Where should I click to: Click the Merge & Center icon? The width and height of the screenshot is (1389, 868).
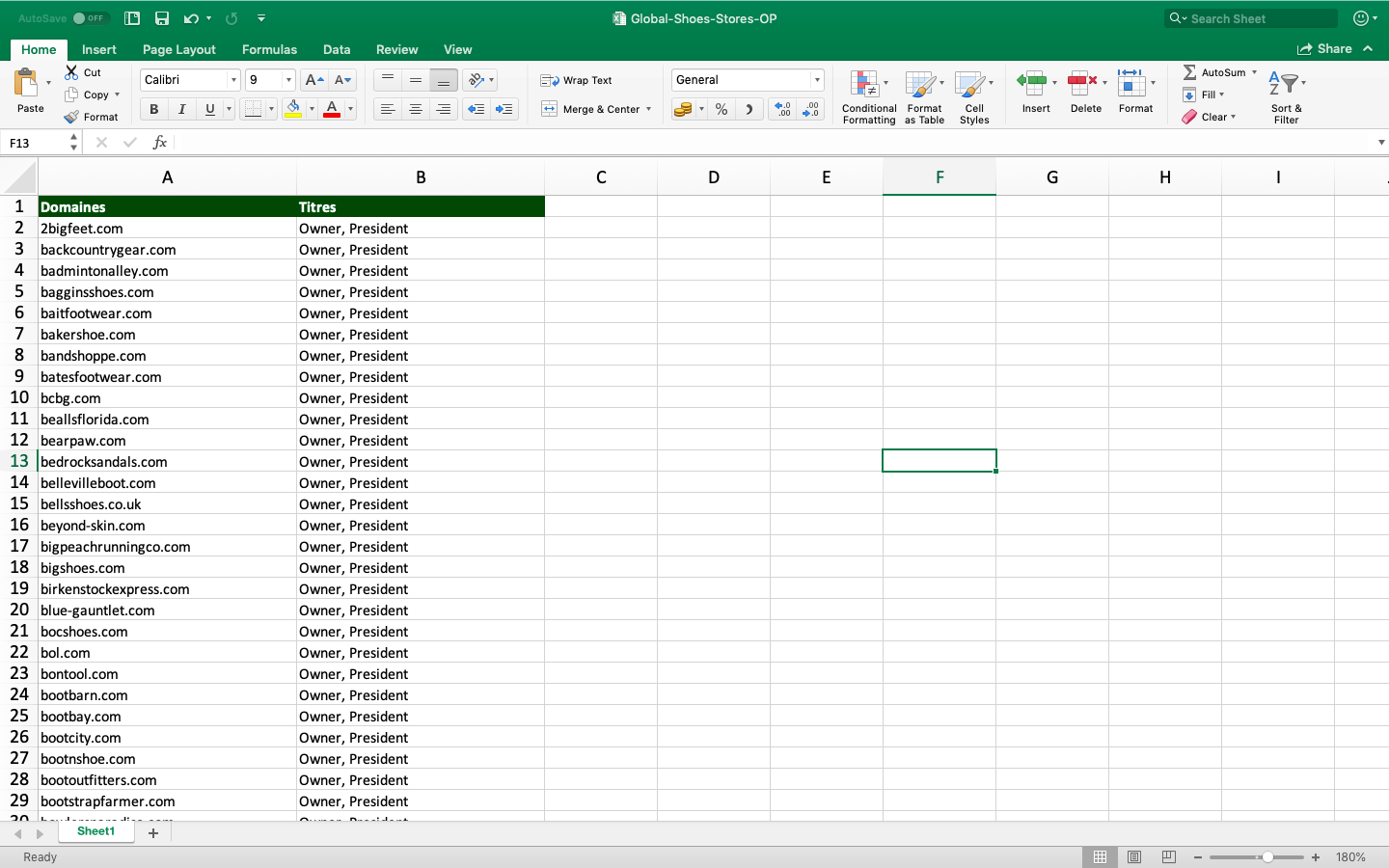click(x=549, y=109)
